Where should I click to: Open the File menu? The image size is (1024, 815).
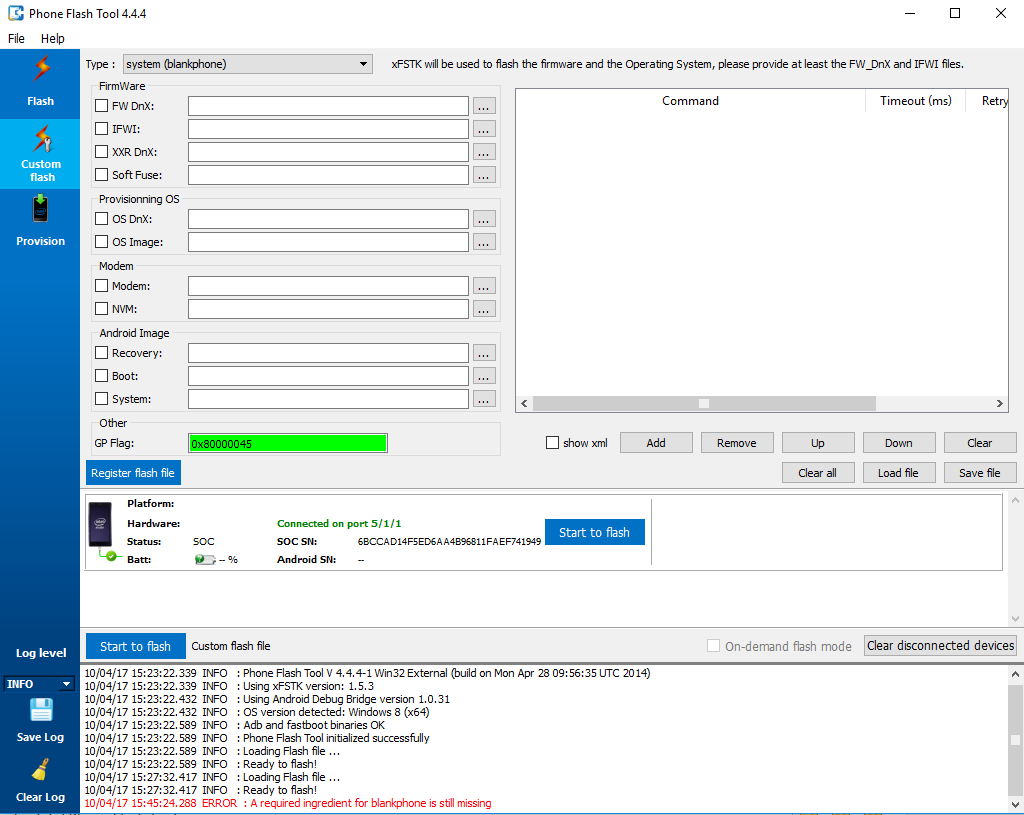[x=16, y=39]
